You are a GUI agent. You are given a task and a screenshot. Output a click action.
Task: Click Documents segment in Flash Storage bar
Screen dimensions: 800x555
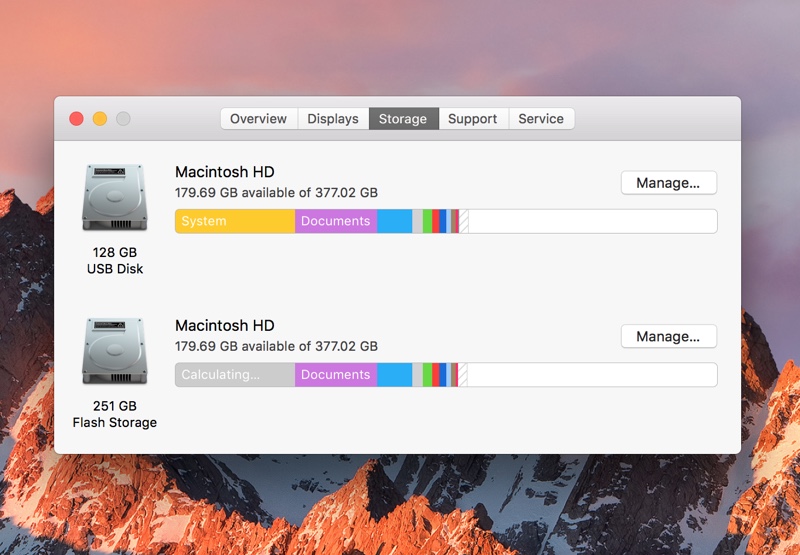(336, 375)
